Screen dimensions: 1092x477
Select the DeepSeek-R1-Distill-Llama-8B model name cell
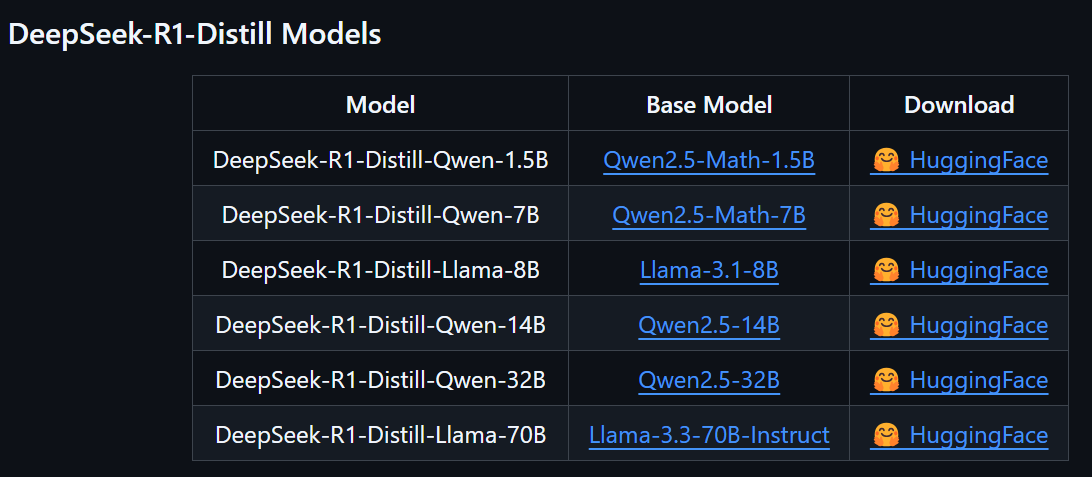[380, 270]
